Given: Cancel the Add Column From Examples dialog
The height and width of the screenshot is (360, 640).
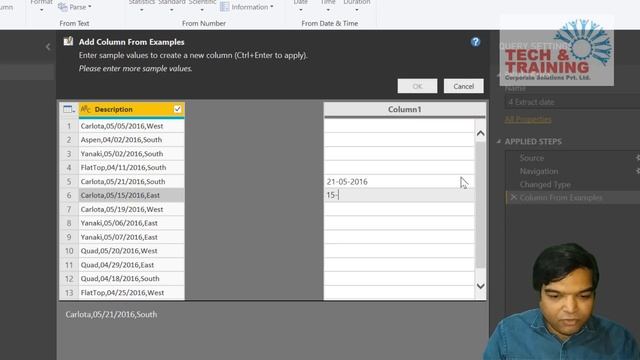Looking at the screenshot, I should click(x=463, y=86).
